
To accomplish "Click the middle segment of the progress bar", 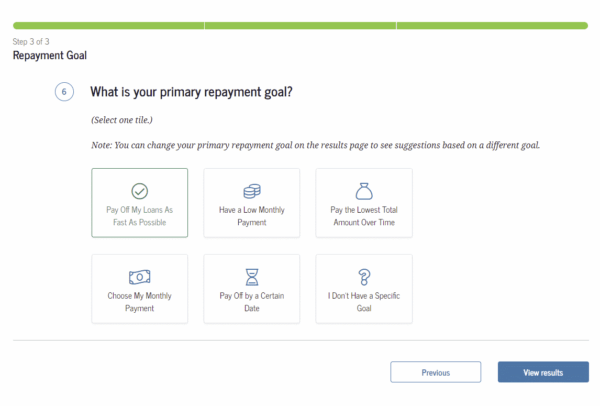I will point(300,25).
